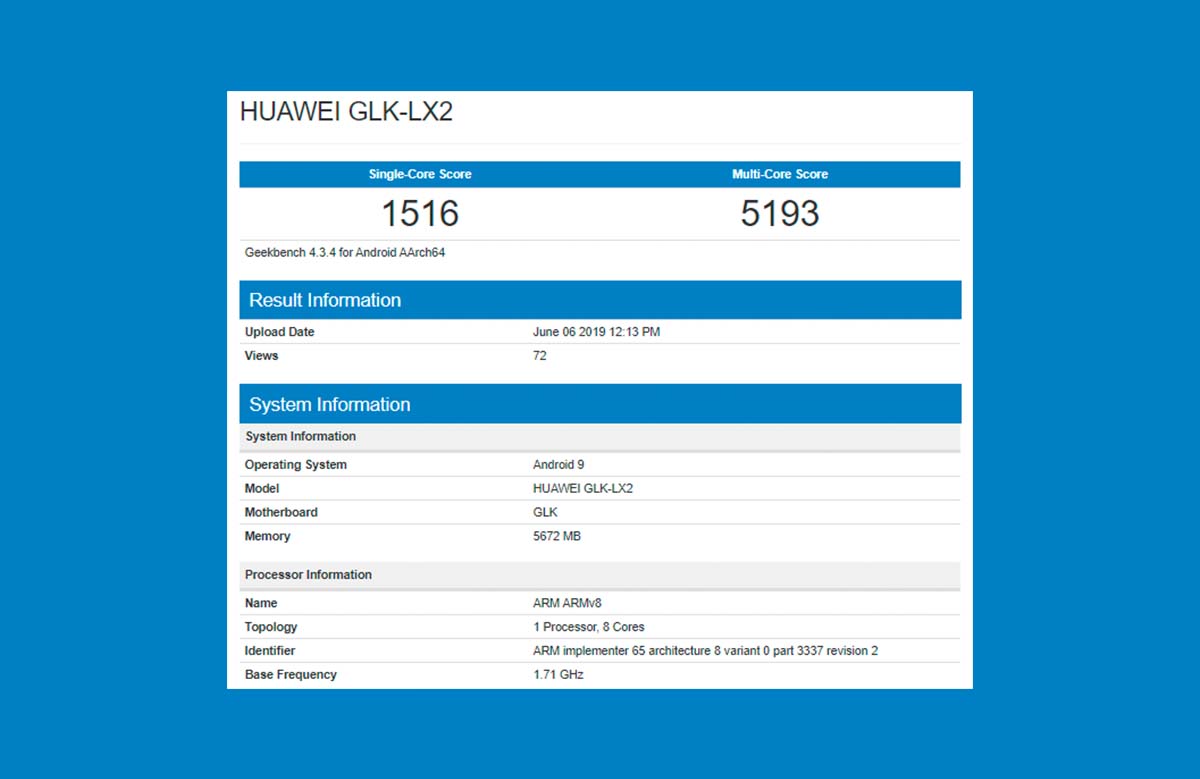Click the Base Frequency label
Viewport: 1200px width, 779px height.
click(x=291, y=675)
